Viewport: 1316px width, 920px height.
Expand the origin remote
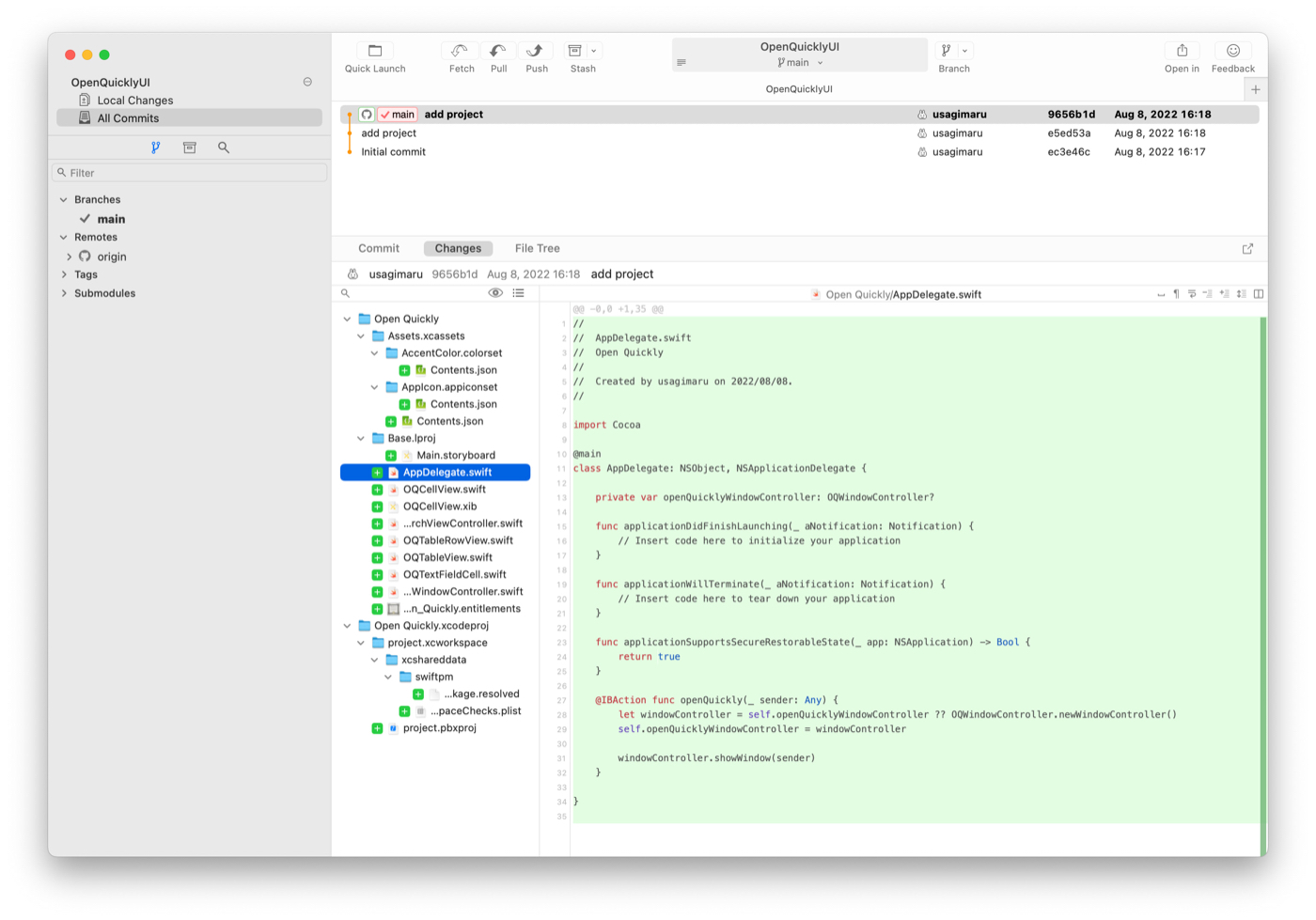tap(70, 257)
